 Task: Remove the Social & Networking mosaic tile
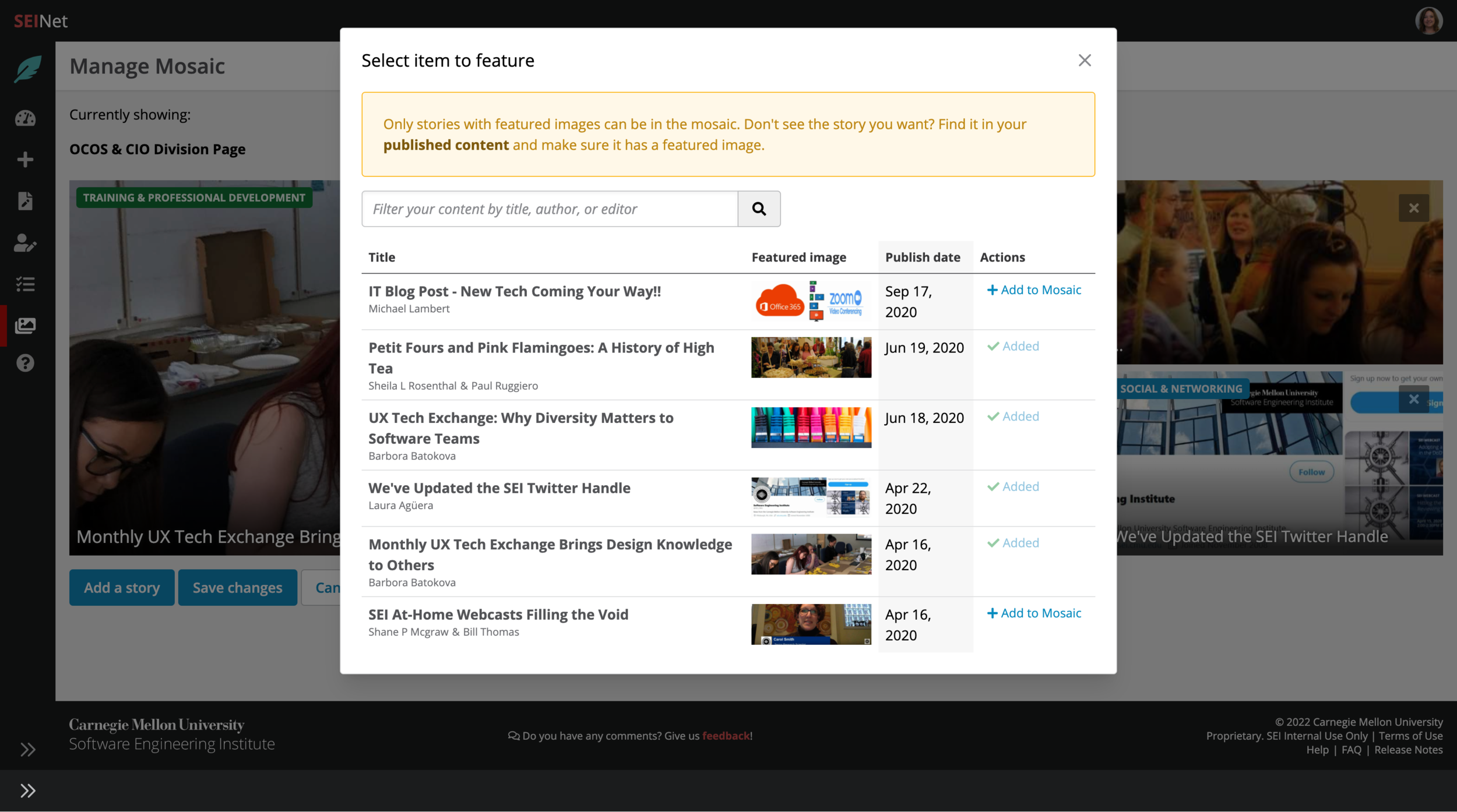[x=1413, y=399]
